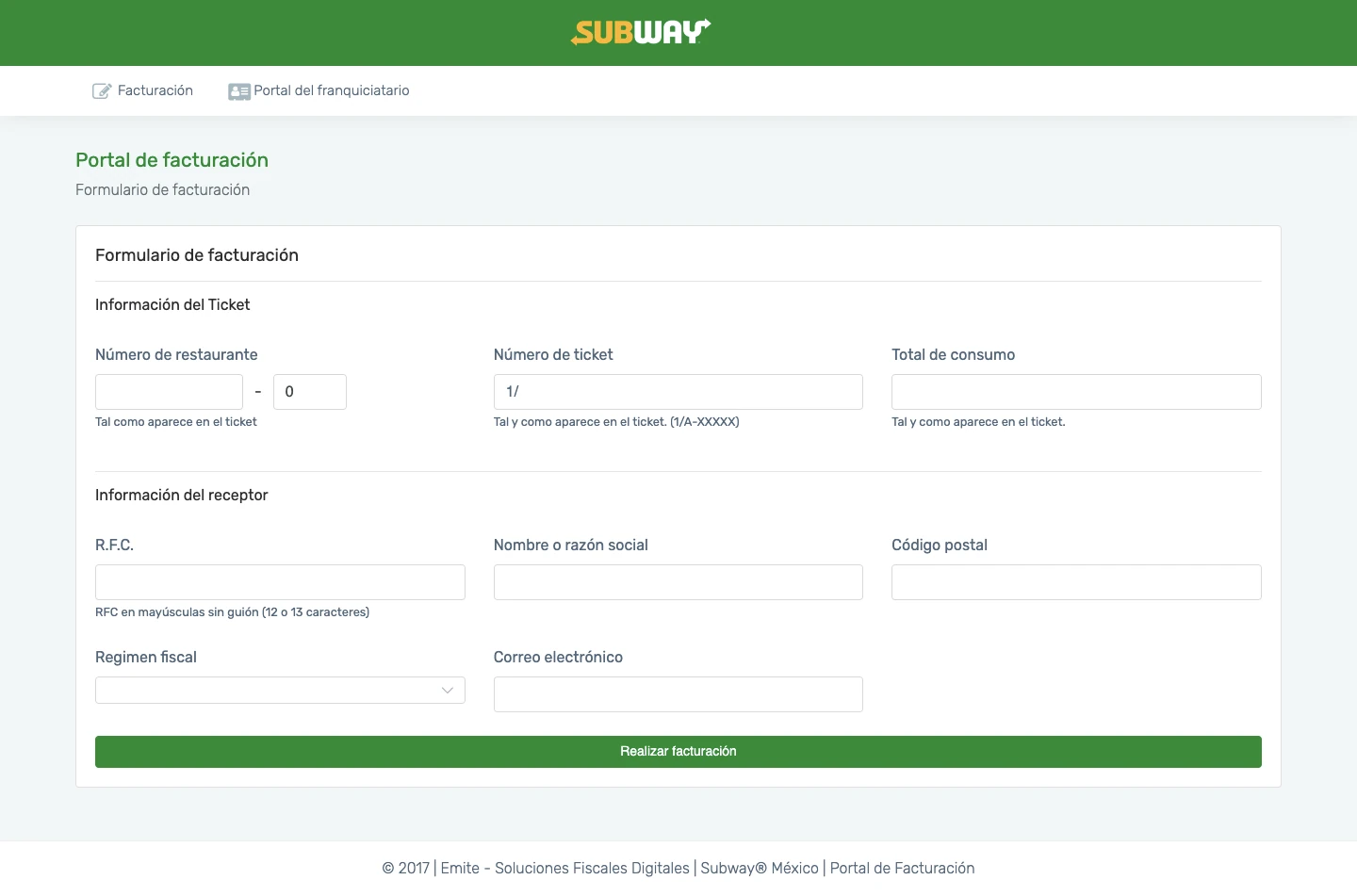Screen dimensions: 1357x896
Task: Click the Subway logo in header
Action: [x=641, y=32]
